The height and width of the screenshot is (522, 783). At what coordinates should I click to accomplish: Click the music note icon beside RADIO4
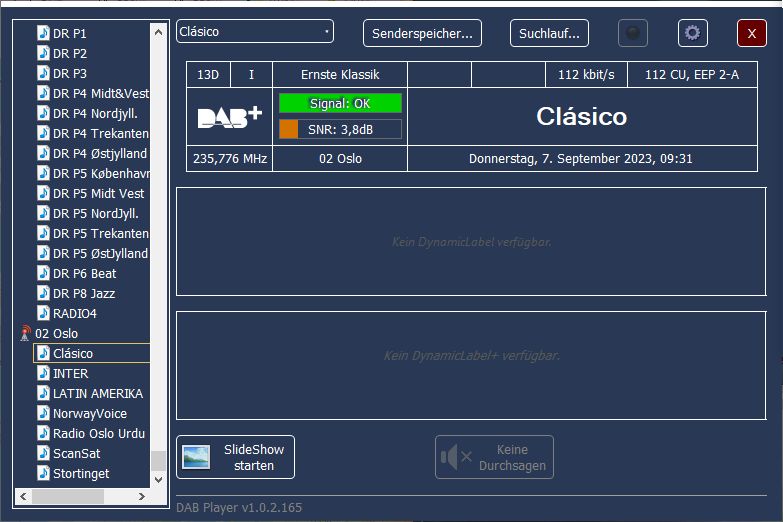point(43,313)
